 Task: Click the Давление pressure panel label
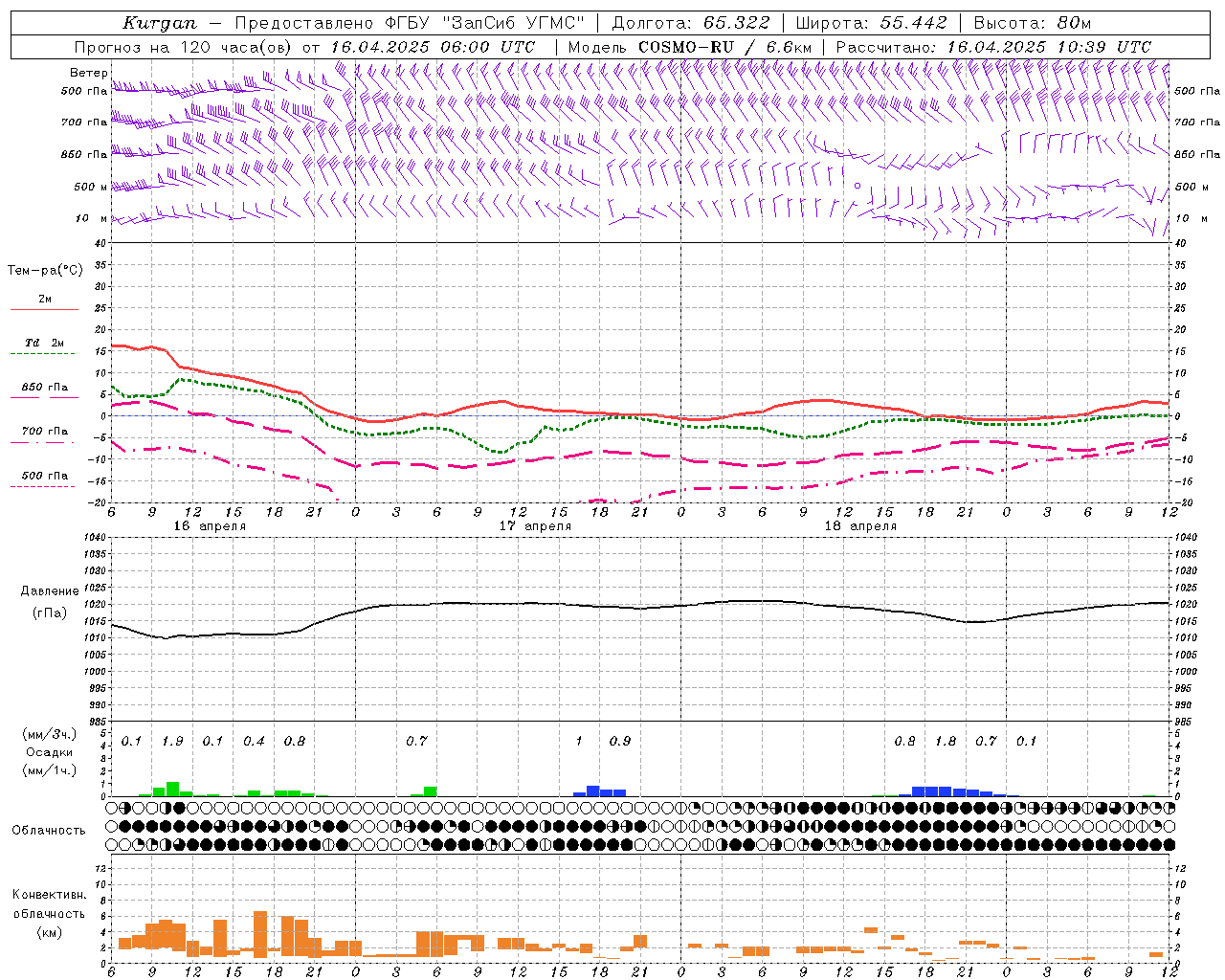(50, 591)
